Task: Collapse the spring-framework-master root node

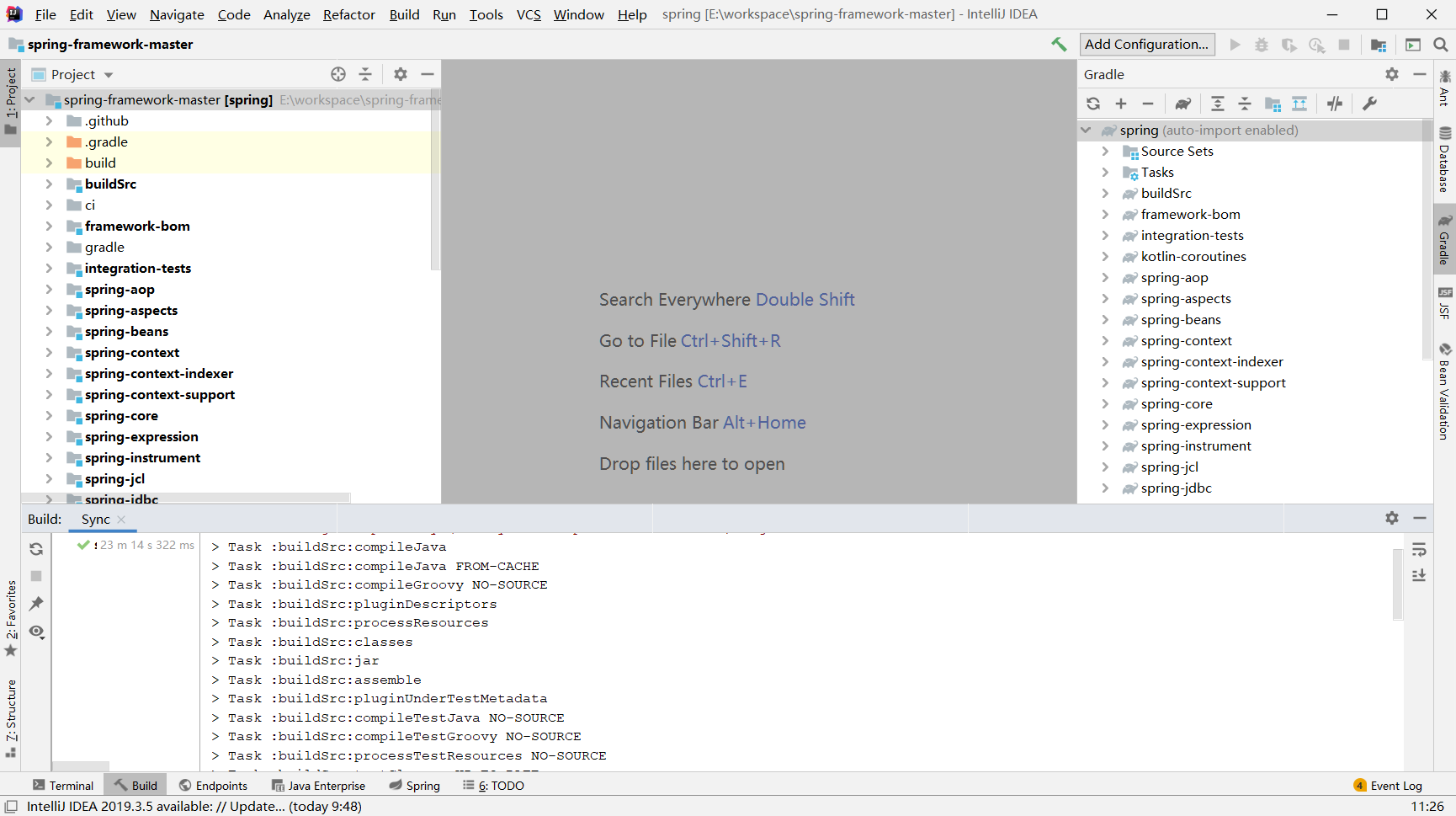Action: pos(30,99)
